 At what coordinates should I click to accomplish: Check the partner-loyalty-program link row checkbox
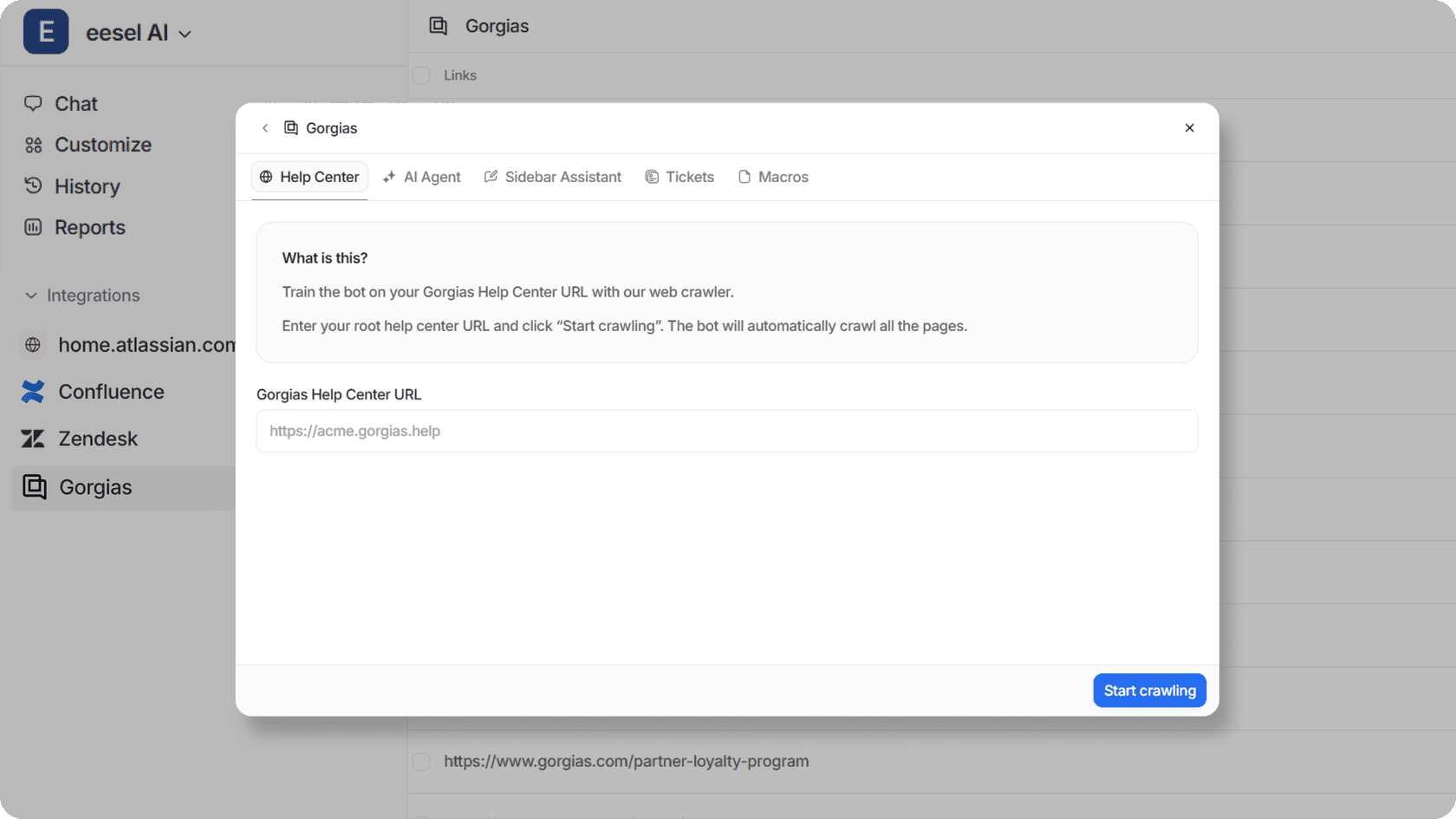click(x=421, y=762)
